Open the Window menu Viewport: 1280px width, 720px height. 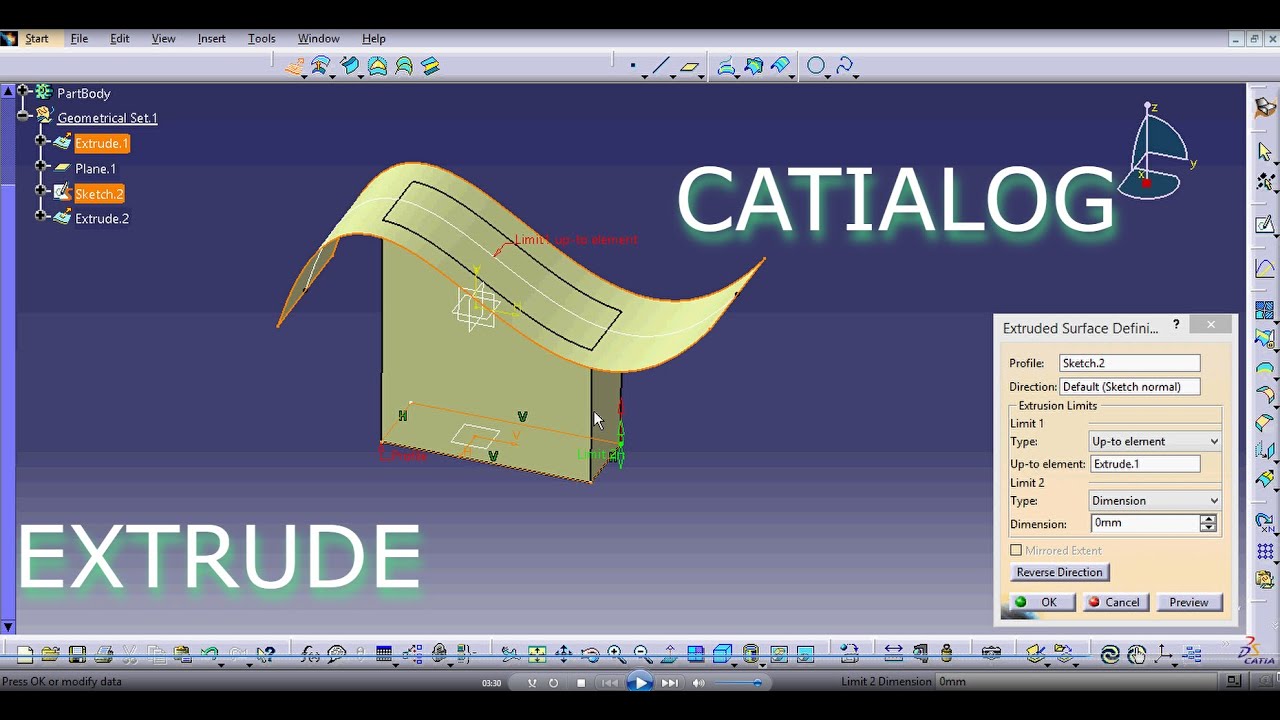coord(318,38)
